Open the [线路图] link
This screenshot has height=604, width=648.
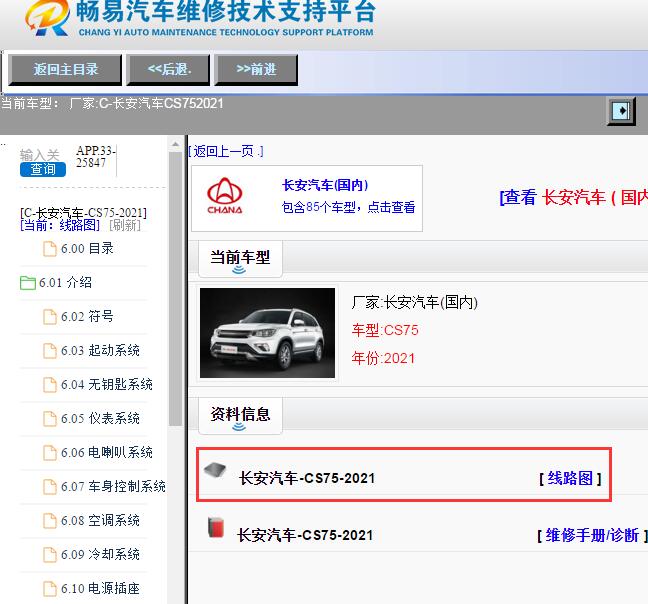click(x=570, y=478)
